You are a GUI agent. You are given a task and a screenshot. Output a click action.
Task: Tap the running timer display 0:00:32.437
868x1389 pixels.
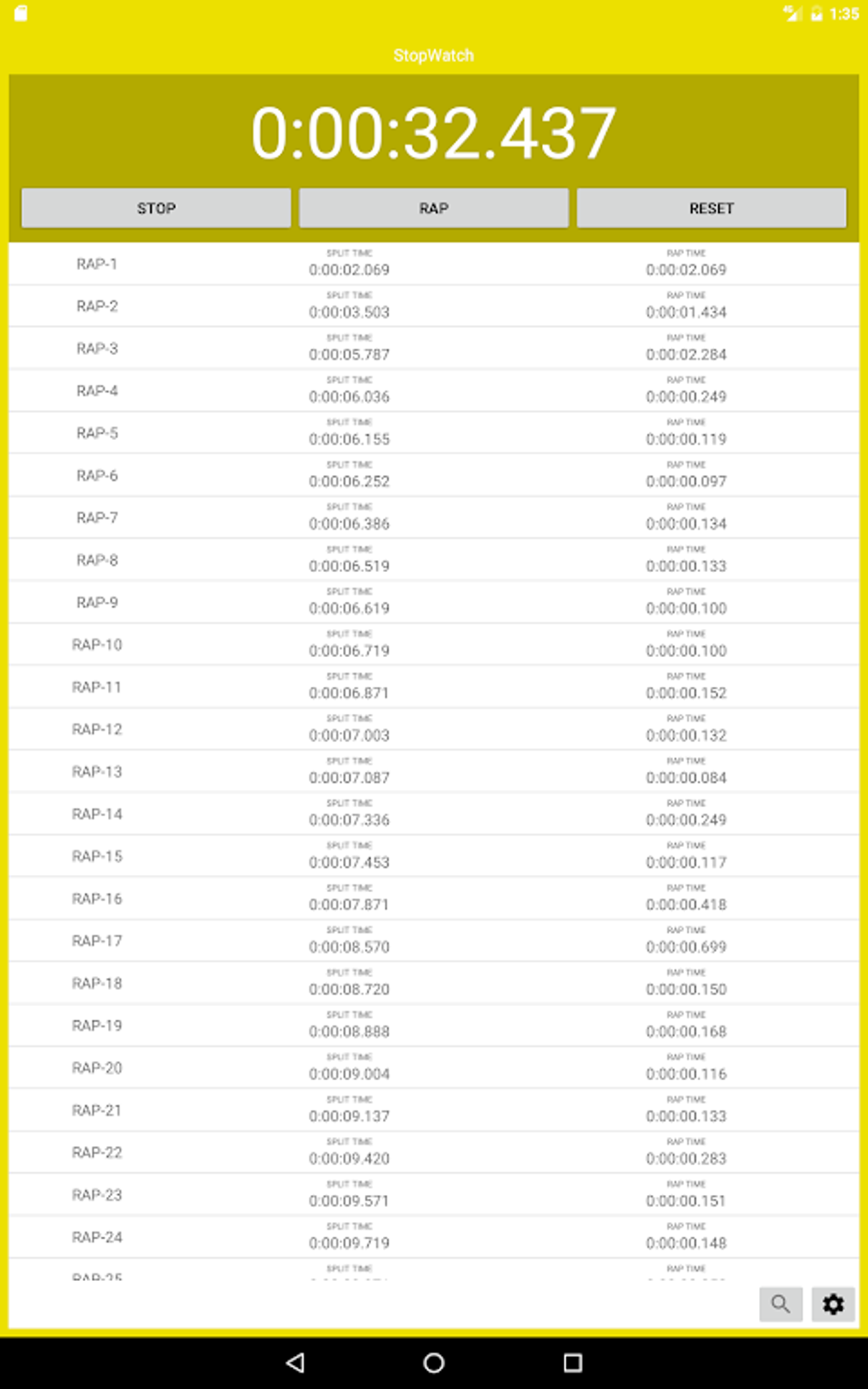tap(434, 134)
